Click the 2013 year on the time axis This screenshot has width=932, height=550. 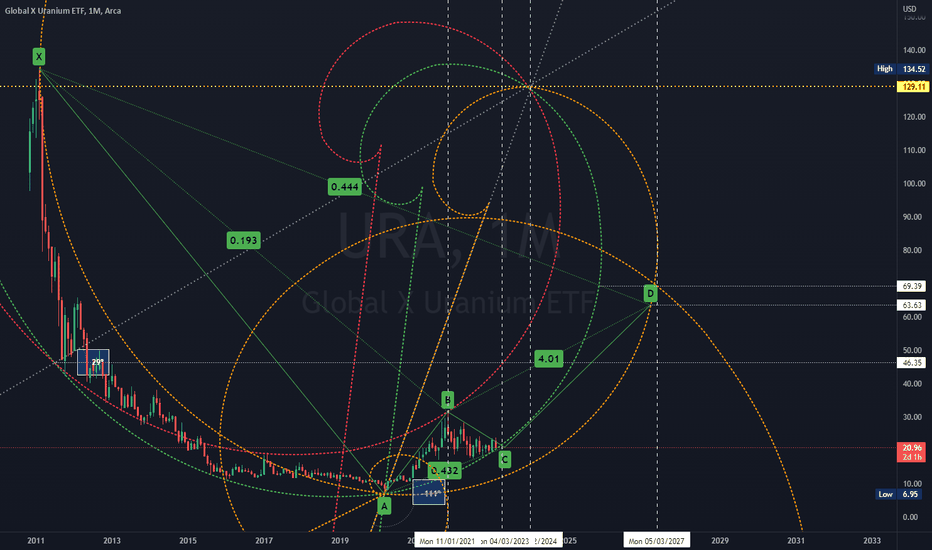pyautogui.click(x=112, y=540)
